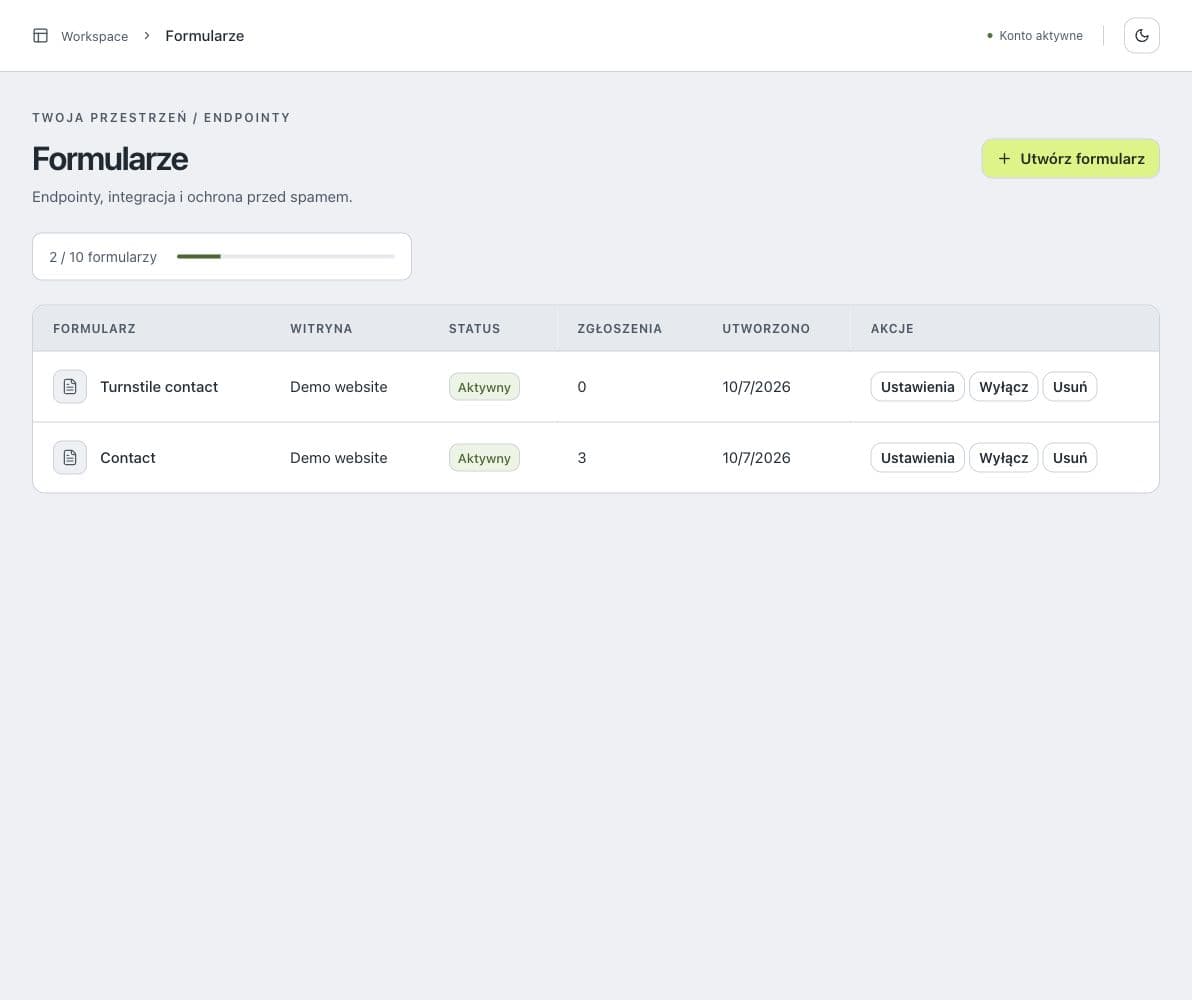Click the 2 / 10 formularzy label
1192x1000 pixels.
pyautogui.click(x=103, y=257)
